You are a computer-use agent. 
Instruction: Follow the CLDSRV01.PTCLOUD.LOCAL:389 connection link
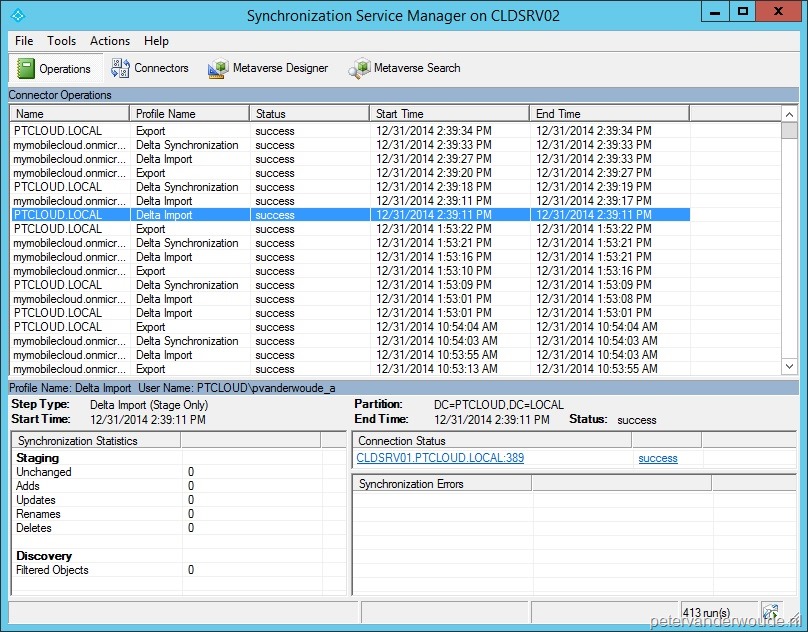pos(440,458)
